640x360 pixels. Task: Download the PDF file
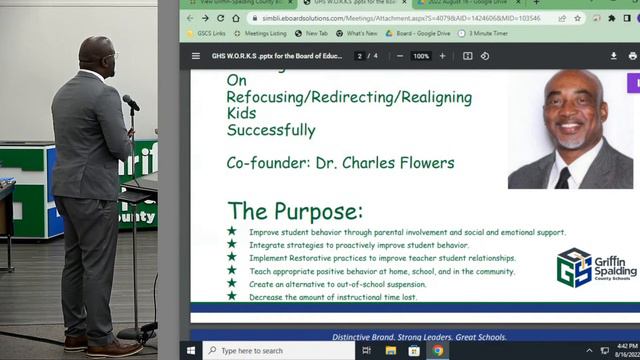613,56
